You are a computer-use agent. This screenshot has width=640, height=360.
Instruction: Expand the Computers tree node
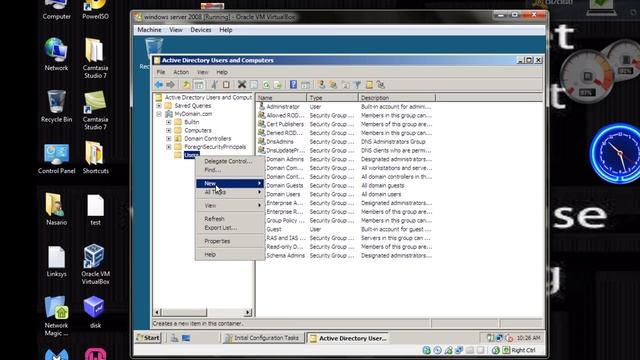(169, 130)
